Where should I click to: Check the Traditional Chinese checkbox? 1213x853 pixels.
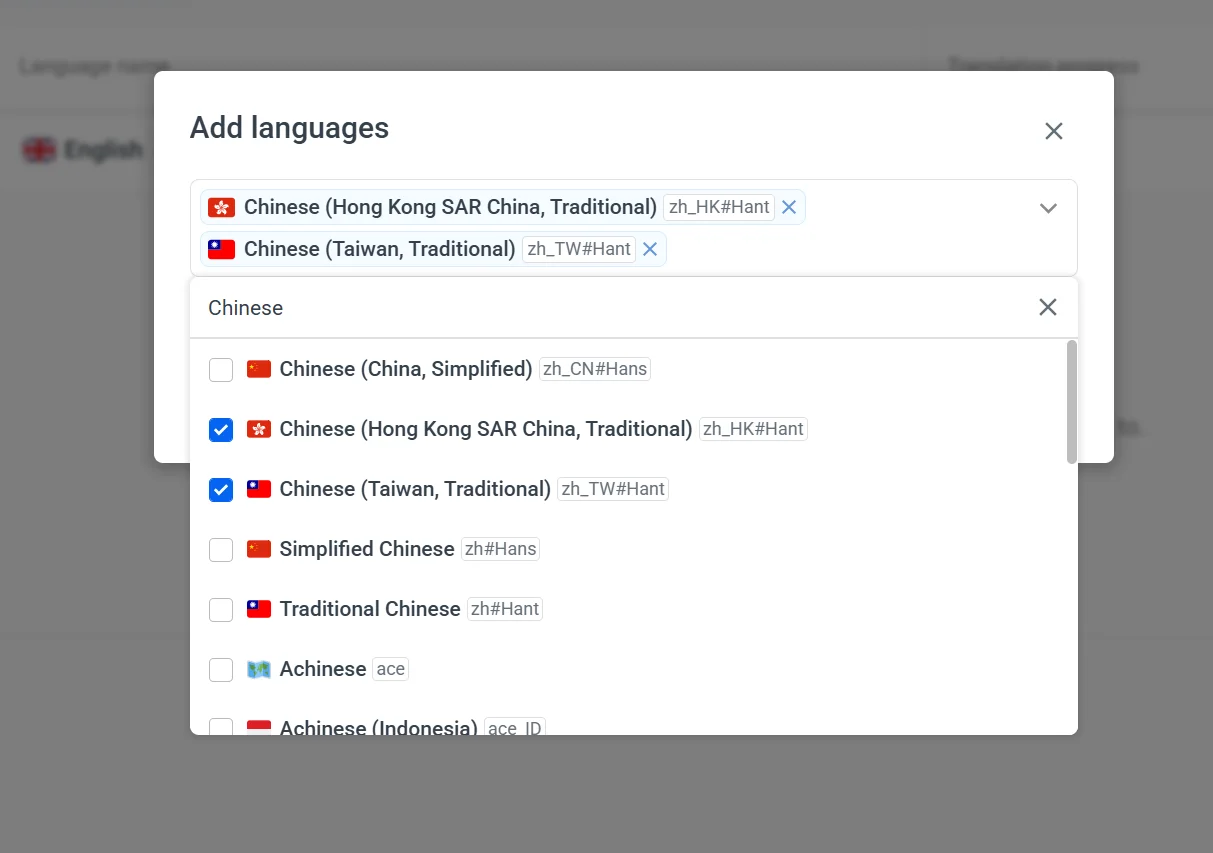[x=221, y=610]
